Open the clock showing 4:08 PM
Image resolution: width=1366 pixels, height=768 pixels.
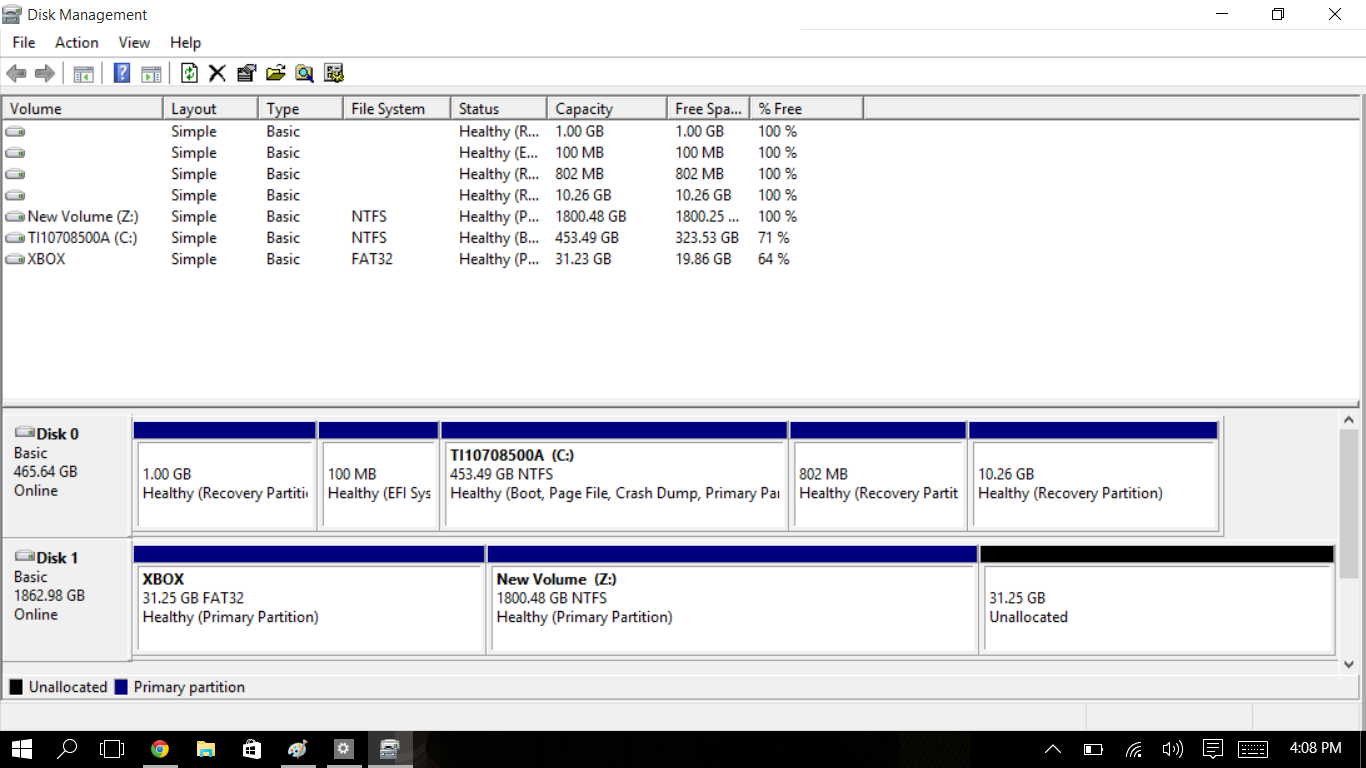pos(1316,748)
